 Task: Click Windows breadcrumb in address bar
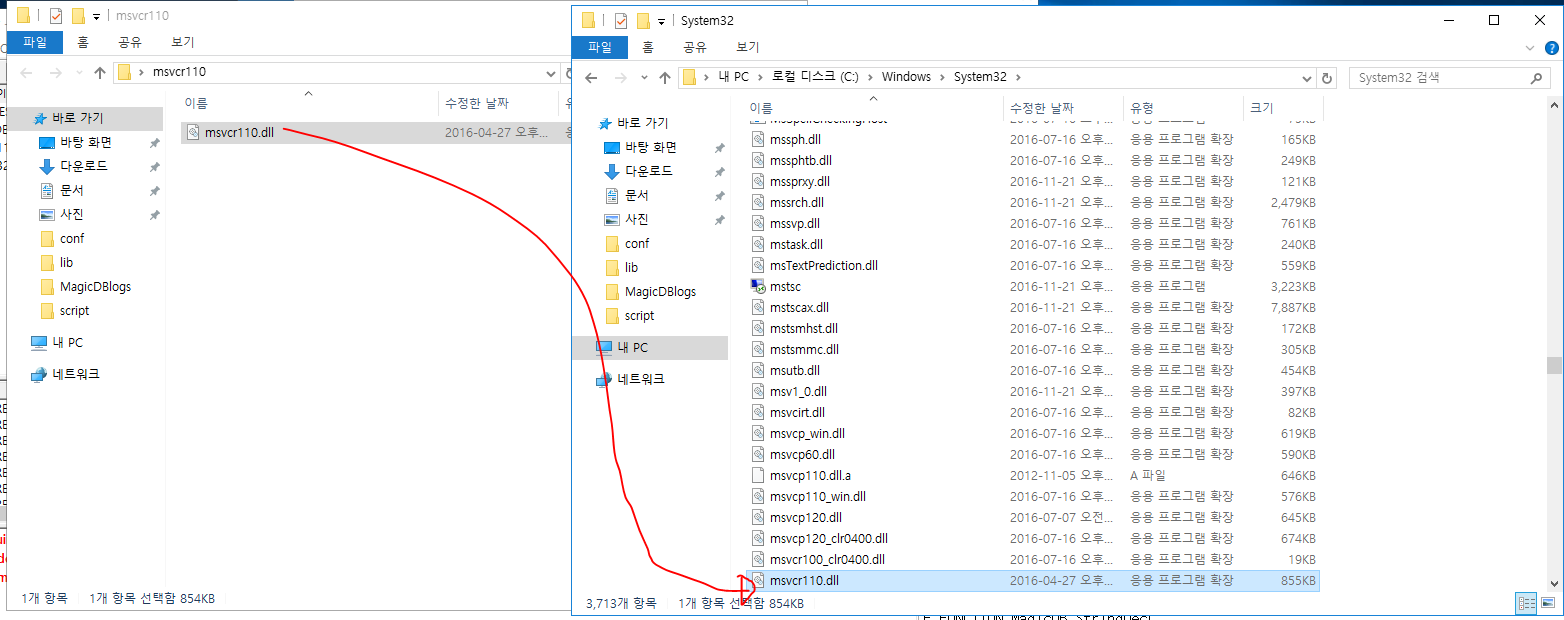906,77
